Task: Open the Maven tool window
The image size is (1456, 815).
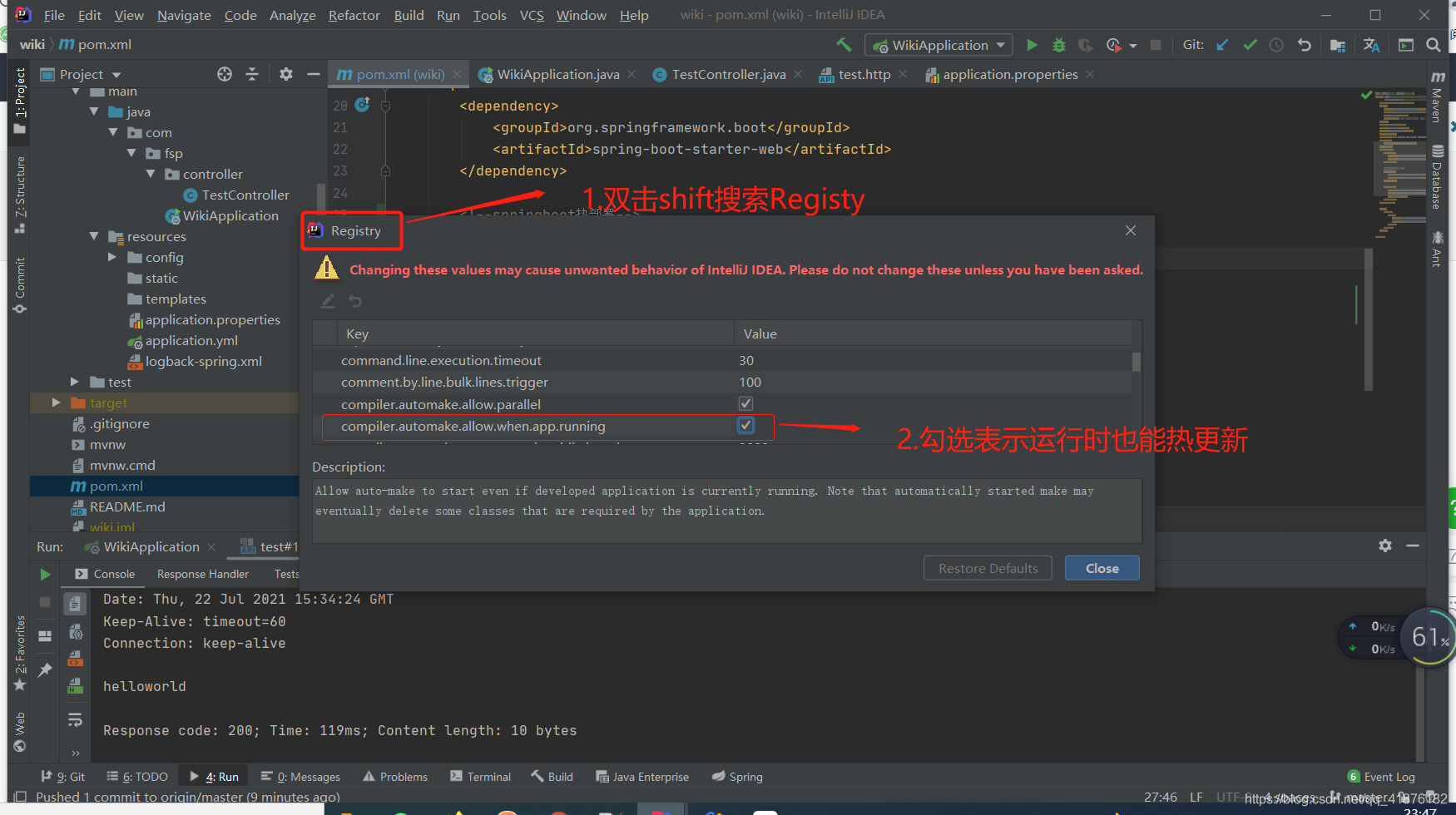Action: click(1437, 98)
